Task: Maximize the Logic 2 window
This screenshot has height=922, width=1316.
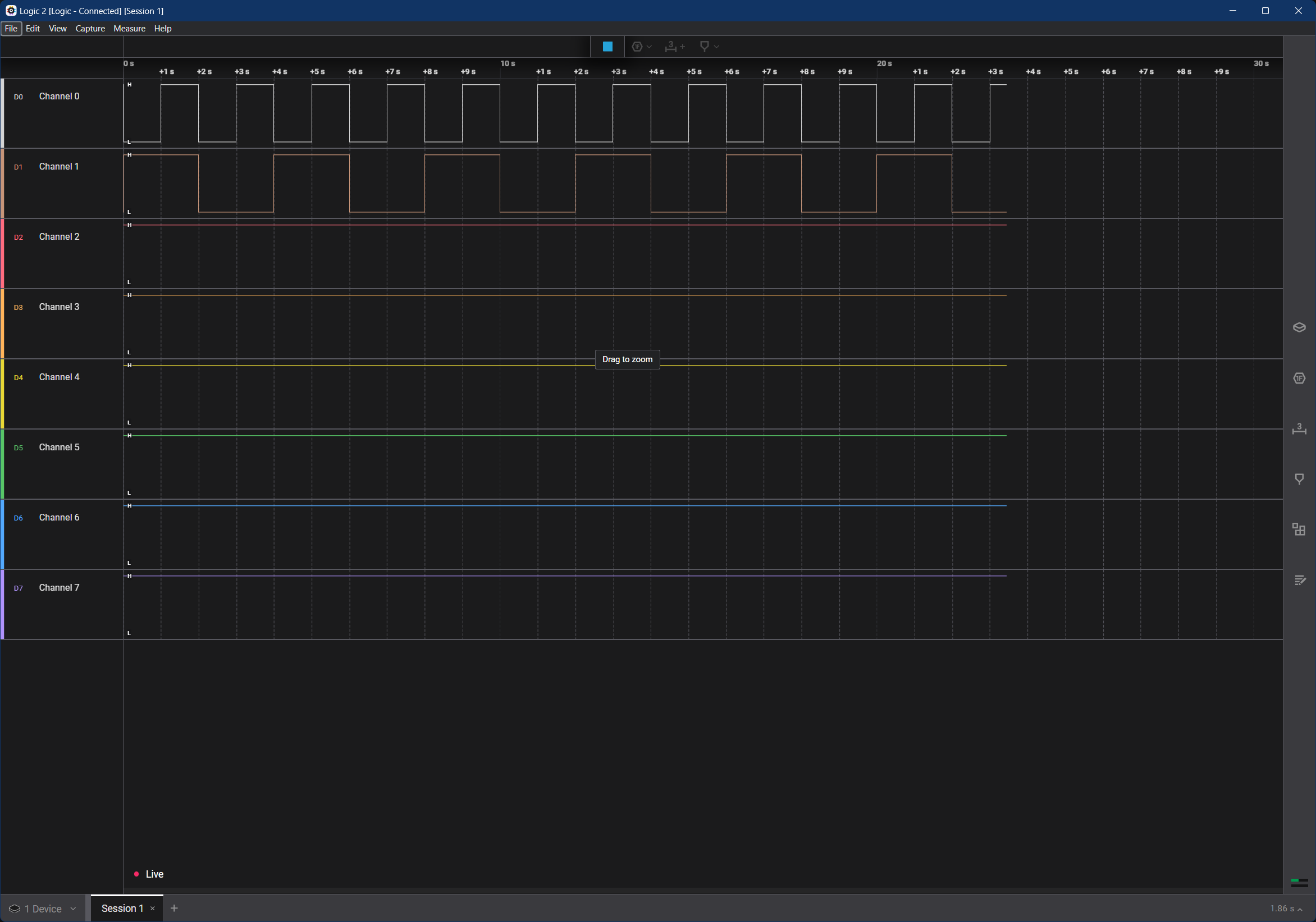Action: point(1265,10)
